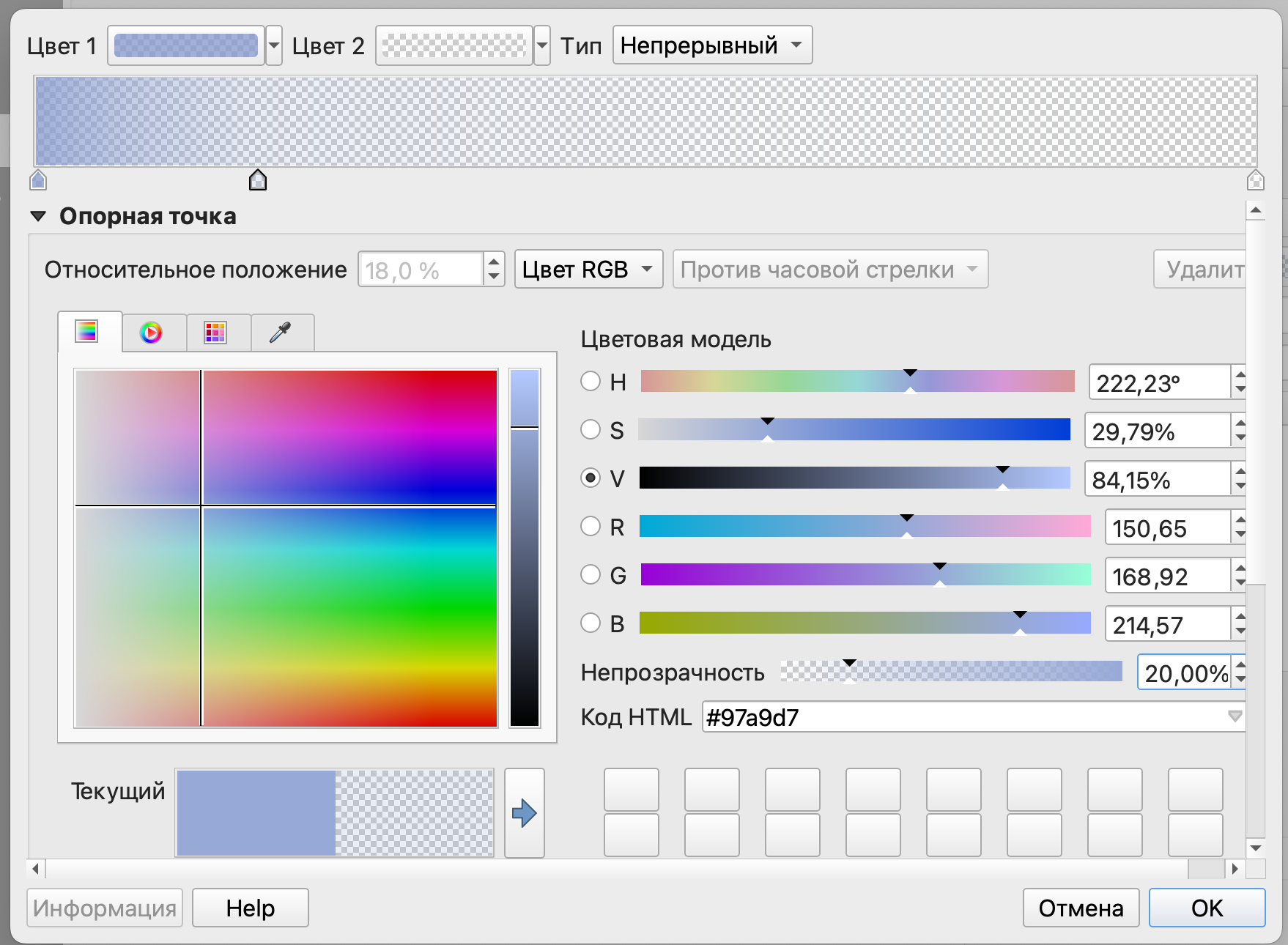Select the H hue radio button
Screen dimensions: 1288x945
pos(591,382)
